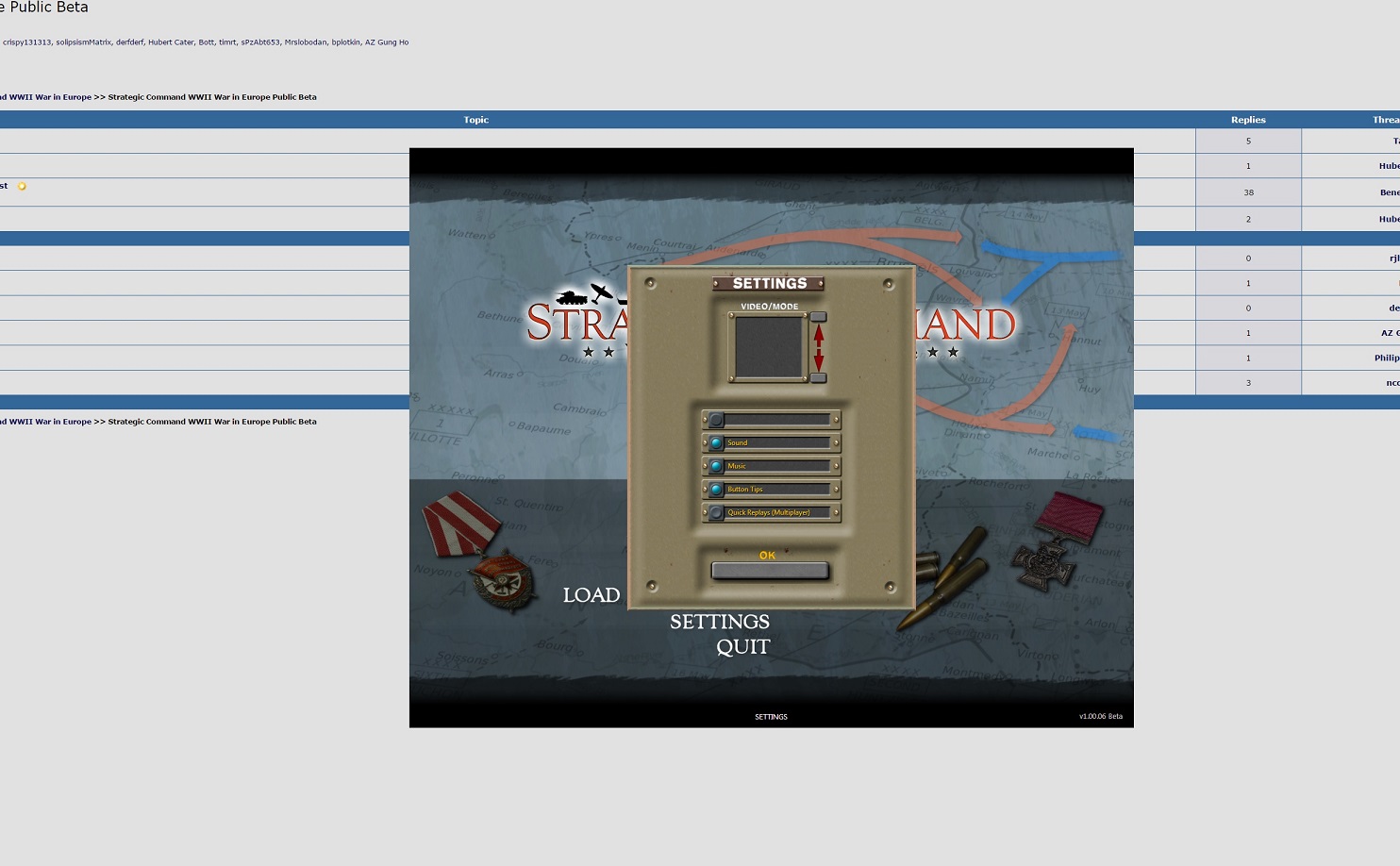1400x866 pixels.
Task: Open user link timrt
Action: point(227,42)
